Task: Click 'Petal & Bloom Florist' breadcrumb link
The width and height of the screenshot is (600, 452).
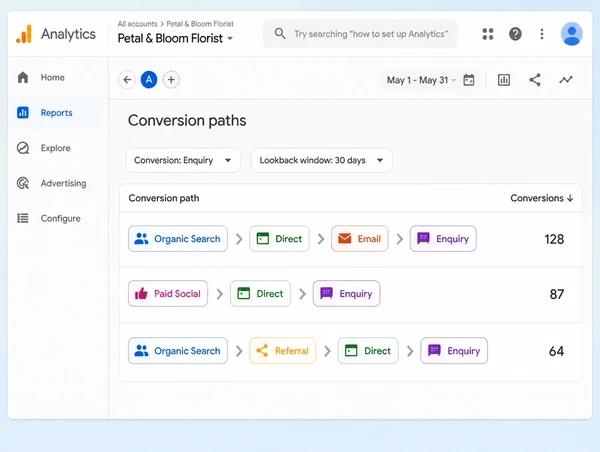Action: coord(200,24)
